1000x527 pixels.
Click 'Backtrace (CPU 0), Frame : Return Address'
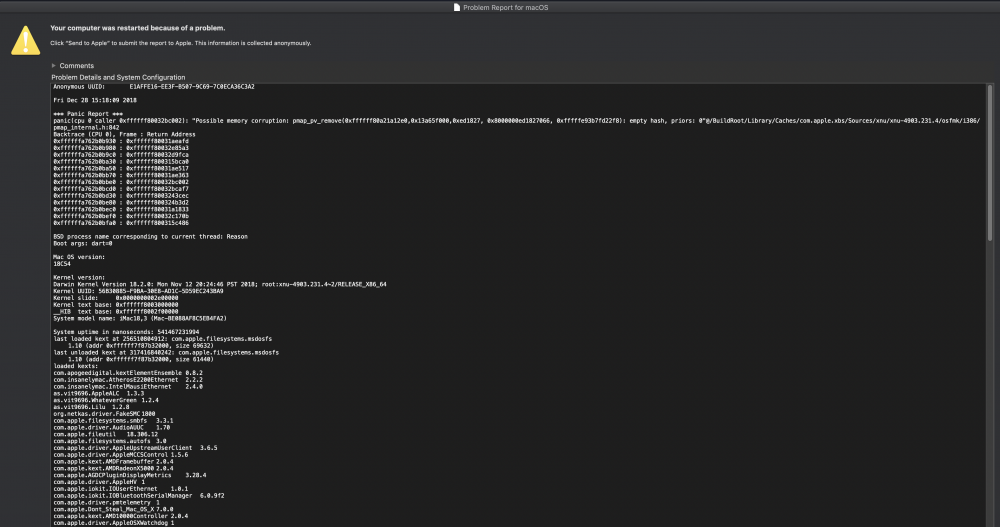[124, 135]
